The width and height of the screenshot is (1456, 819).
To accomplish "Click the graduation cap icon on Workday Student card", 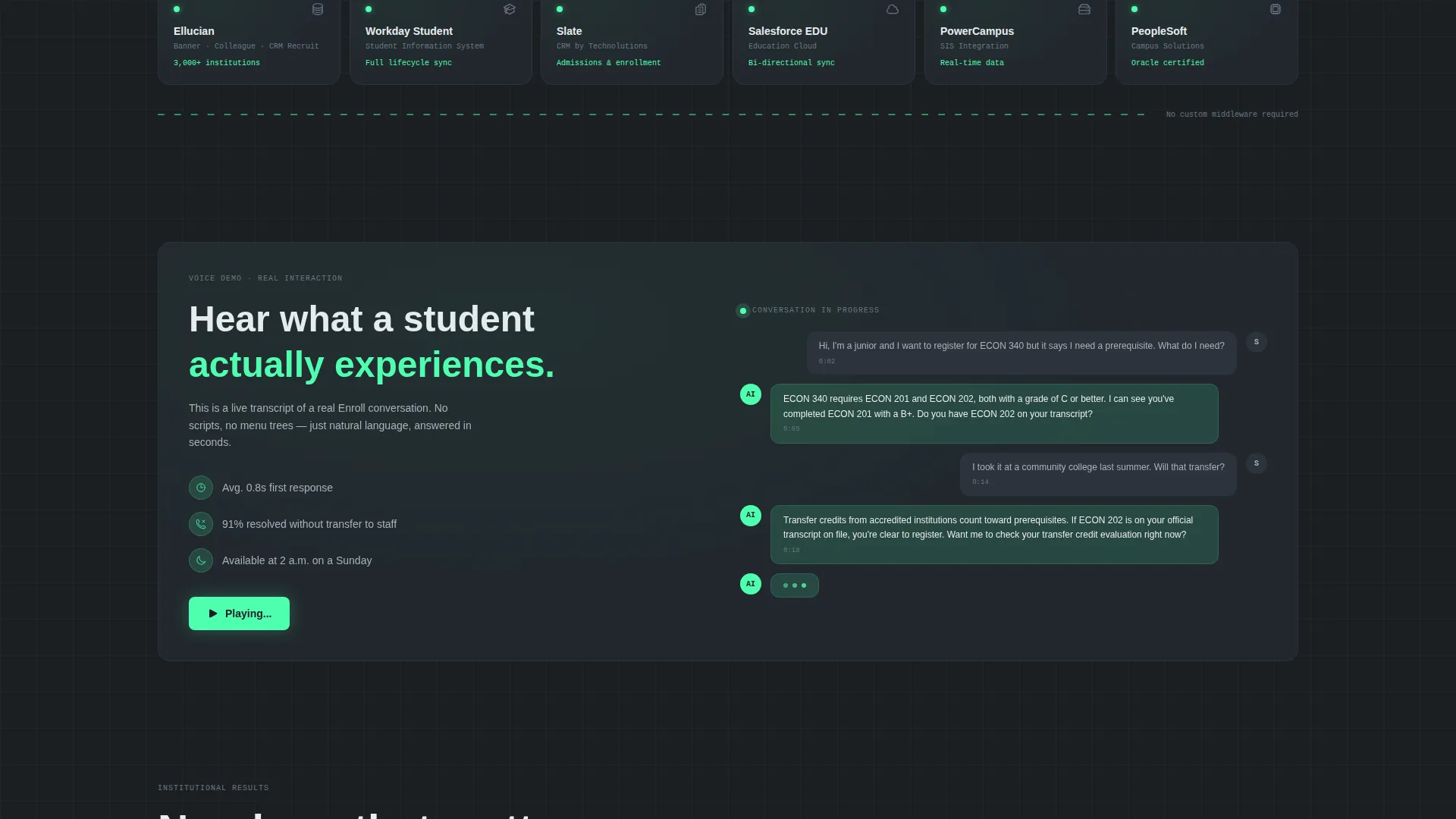I will (x=510, y=9).
